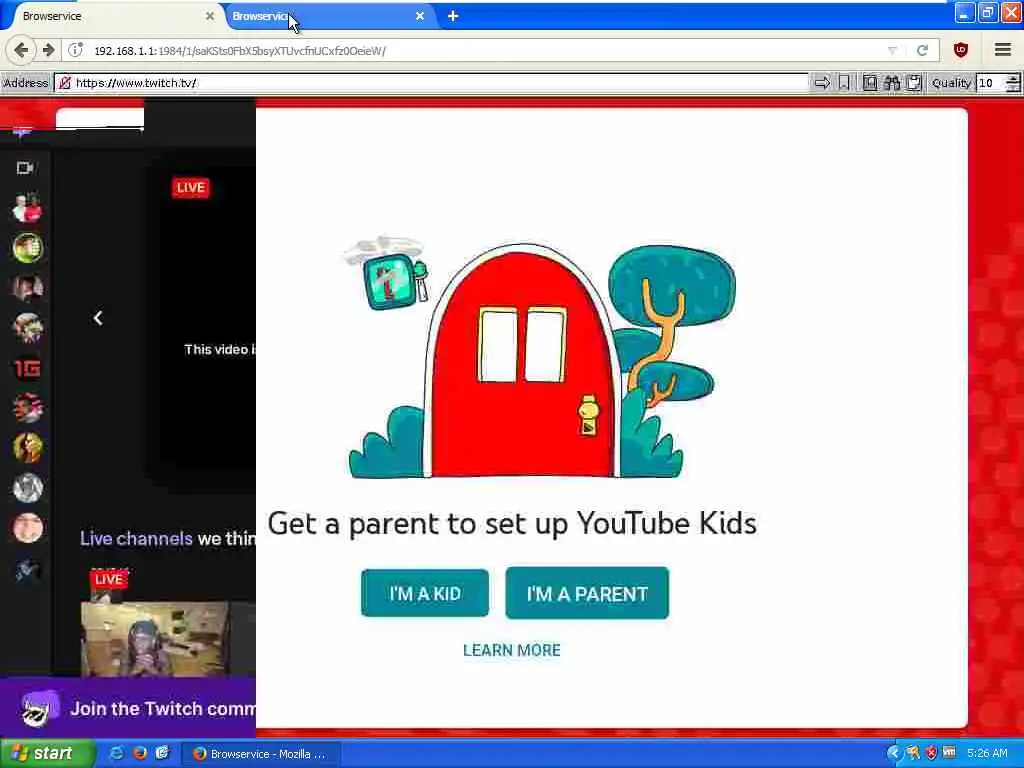Open fourth Twitch sidebar channel avatar
Image resolution: width=1024 pixels, height=768 pixels.
[27, 328]
